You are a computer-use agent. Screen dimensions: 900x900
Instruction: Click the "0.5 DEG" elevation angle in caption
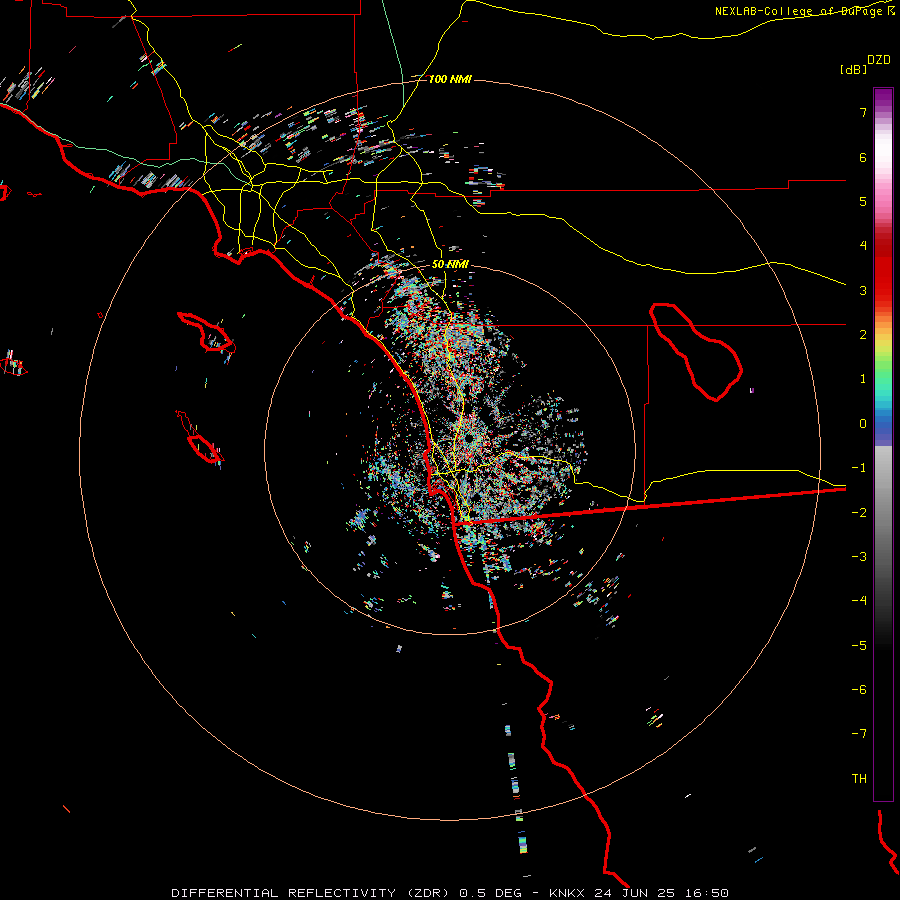491,893
